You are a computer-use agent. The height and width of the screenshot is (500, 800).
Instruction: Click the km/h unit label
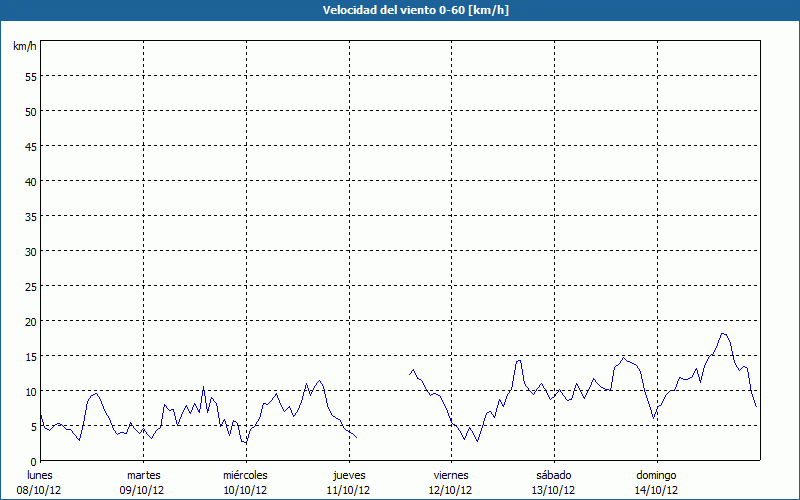coord(24,47)
